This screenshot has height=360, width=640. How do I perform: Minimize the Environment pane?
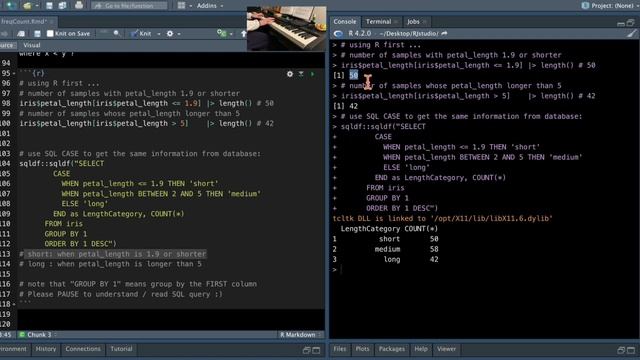click(x=307, y=350)
